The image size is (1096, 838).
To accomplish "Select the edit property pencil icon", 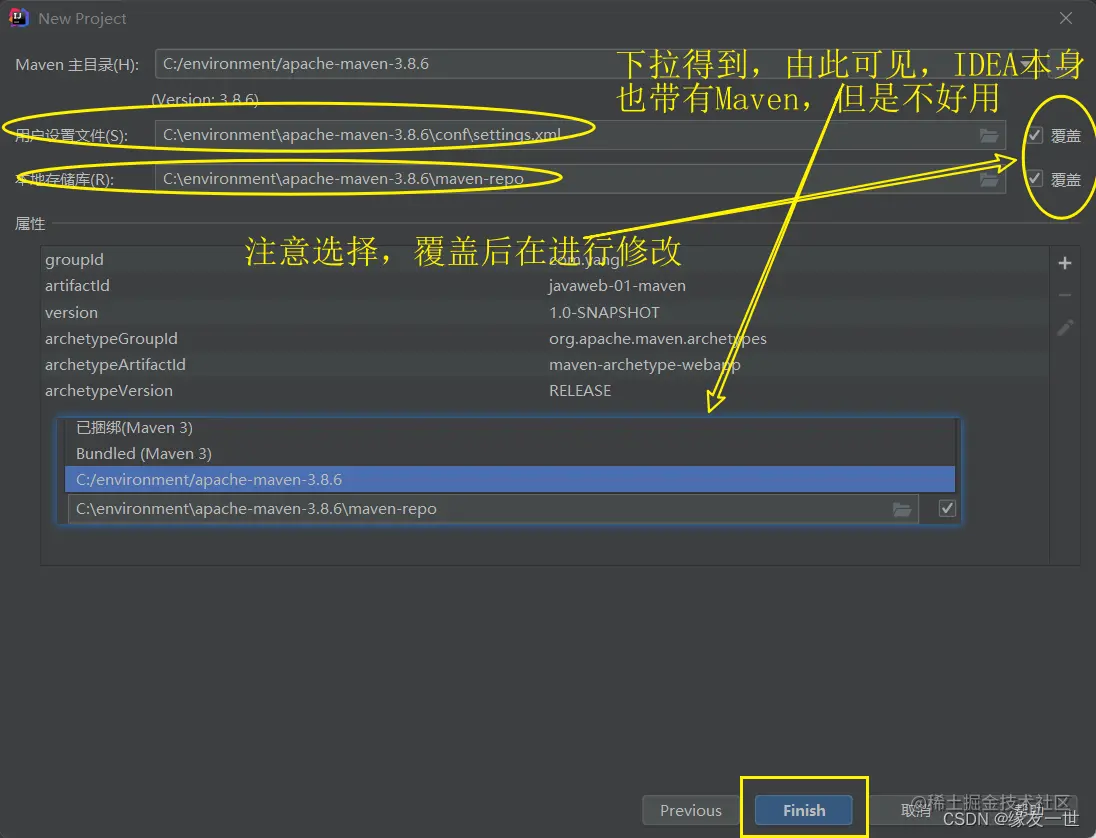I will pyautogui.click(x=1065, y=327).
